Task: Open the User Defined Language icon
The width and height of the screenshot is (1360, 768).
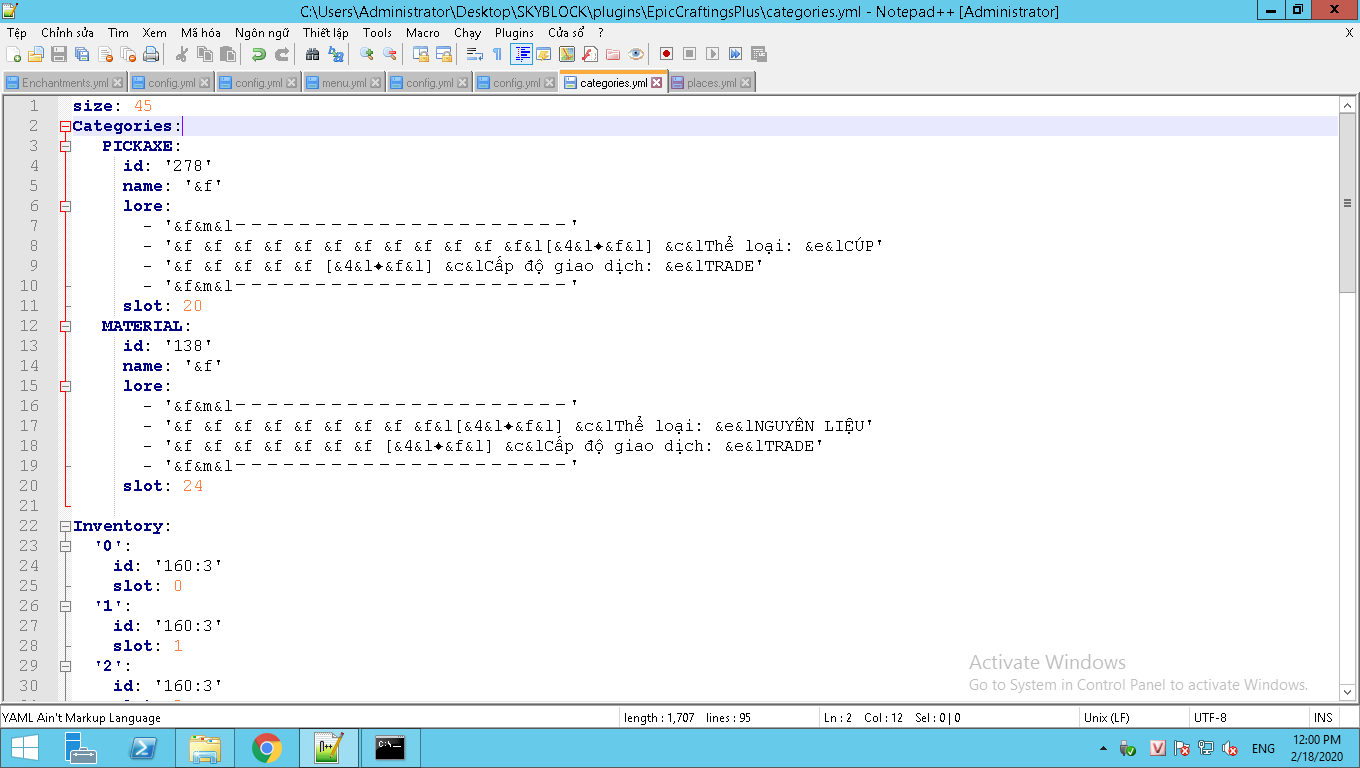Action: pyautogui.click(x=544, y=54)
